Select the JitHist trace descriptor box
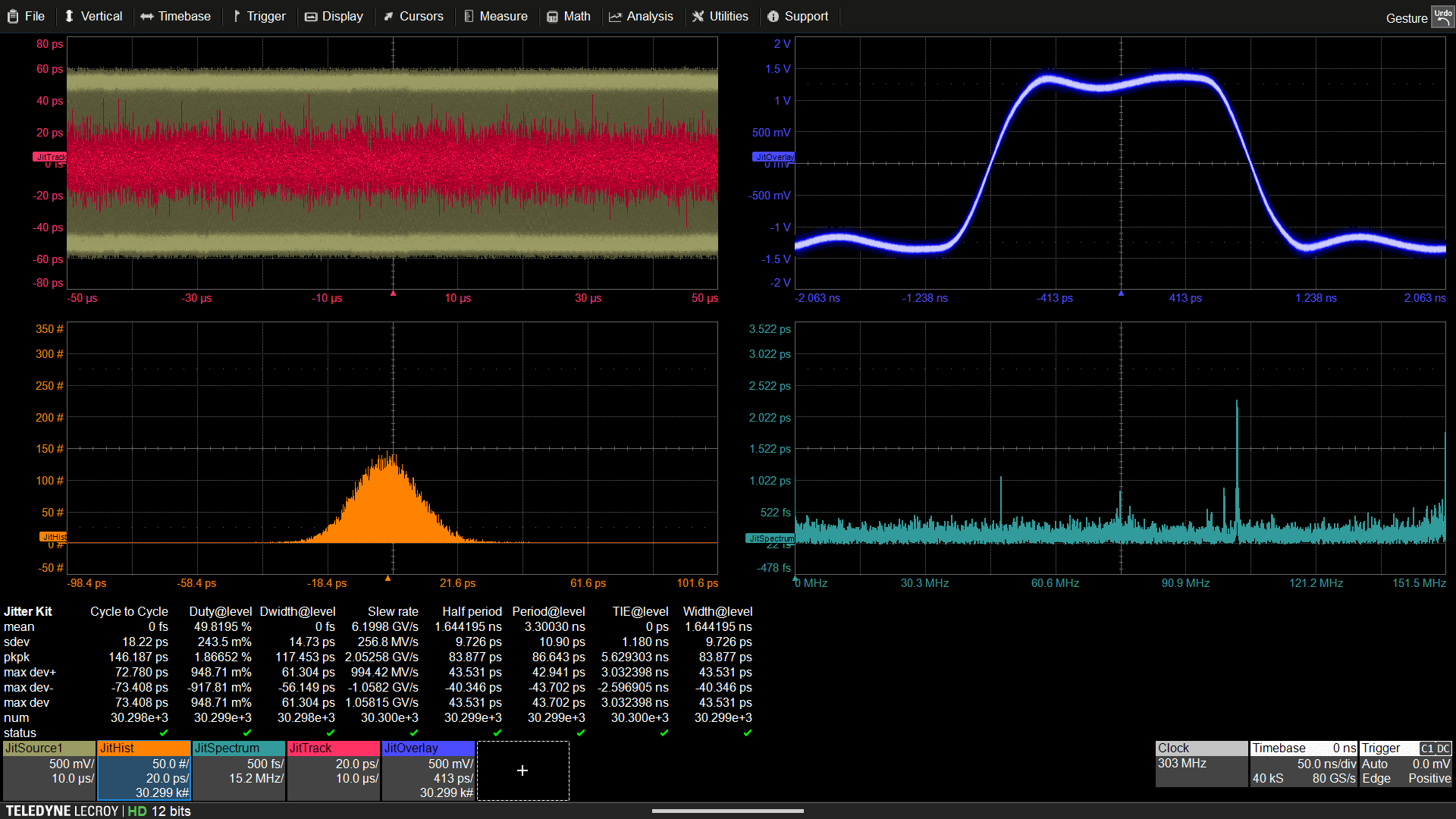The image size is (1456, 819). [144, 770]
